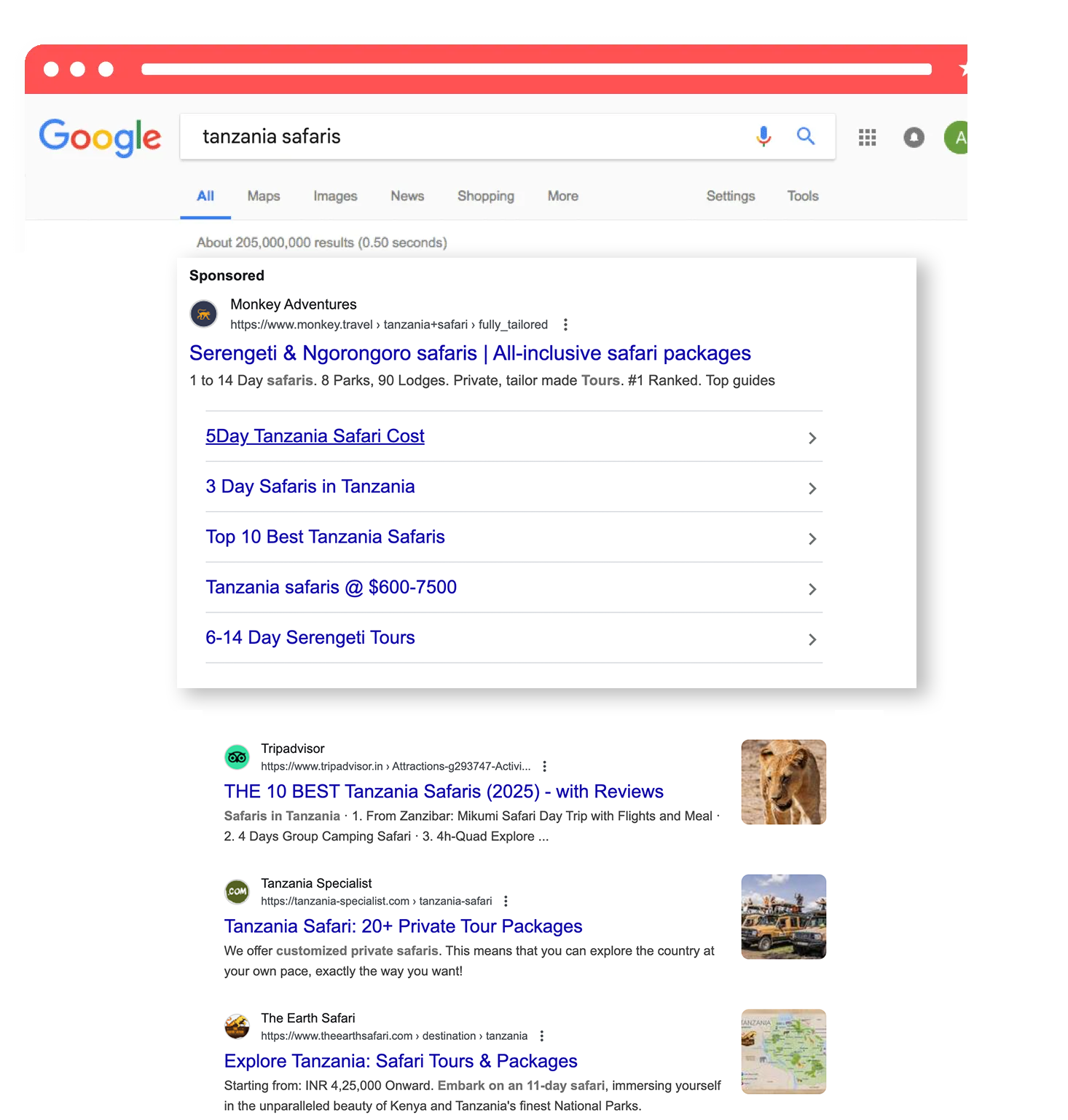Open the More search category dropdown
Image resolution: width=1068 pixels, height=1120 pixels.
coord(562,196)
